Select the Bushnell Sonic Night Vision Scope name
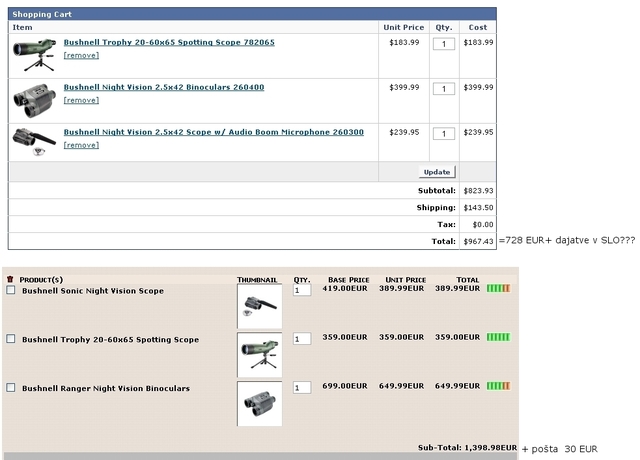Viewport: 640px width, 460px height. (93, 291)
